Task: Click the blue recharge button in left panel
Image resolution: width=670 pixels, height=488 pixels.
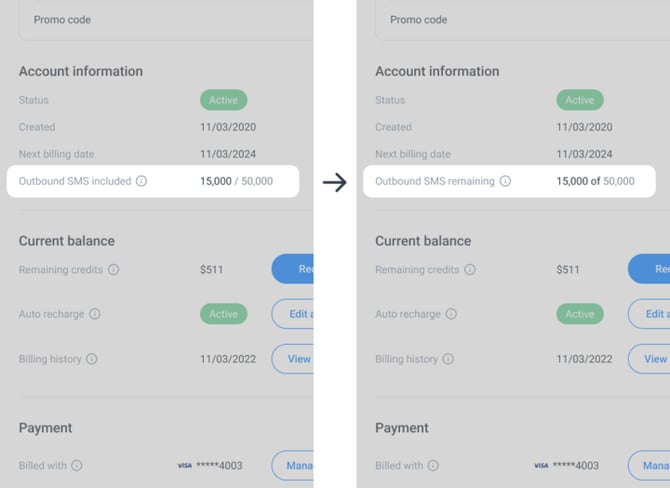Action: 293,269
